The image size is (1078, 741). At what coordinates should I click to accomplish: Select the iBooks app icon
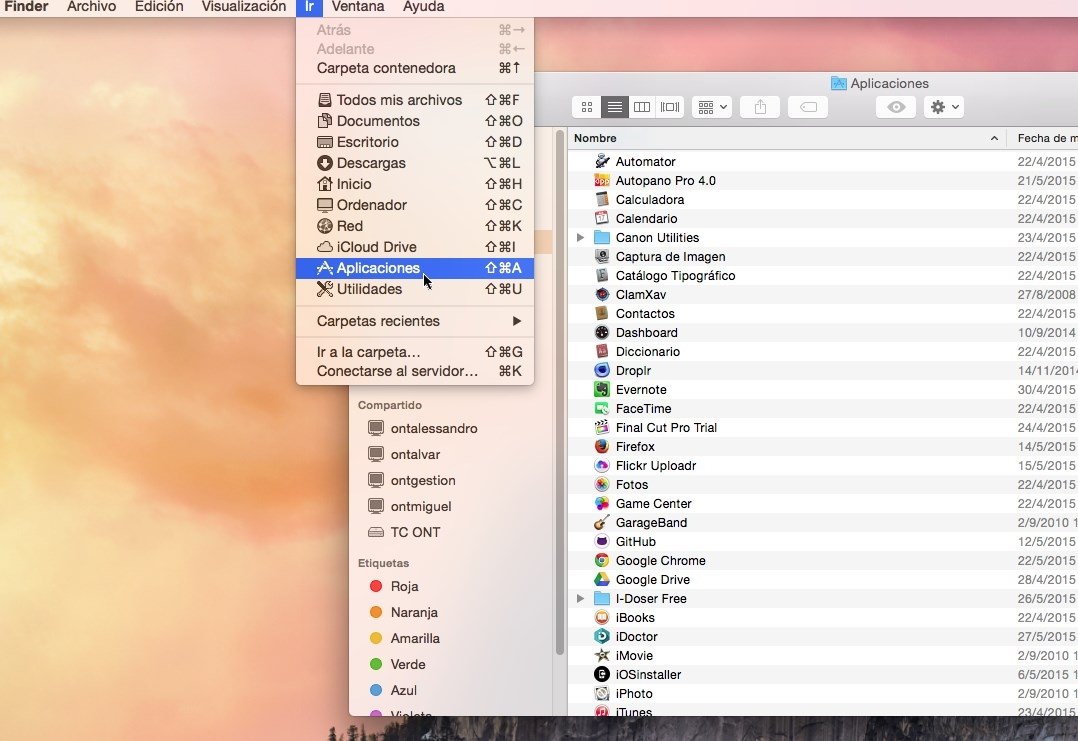point(602,617)
